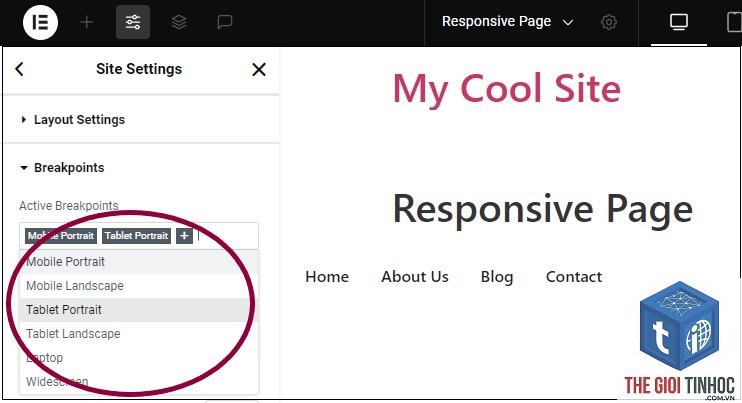Choose Tablet Landscape from breakpoint list
Screen dimensions: 742x403
(139, 334)
